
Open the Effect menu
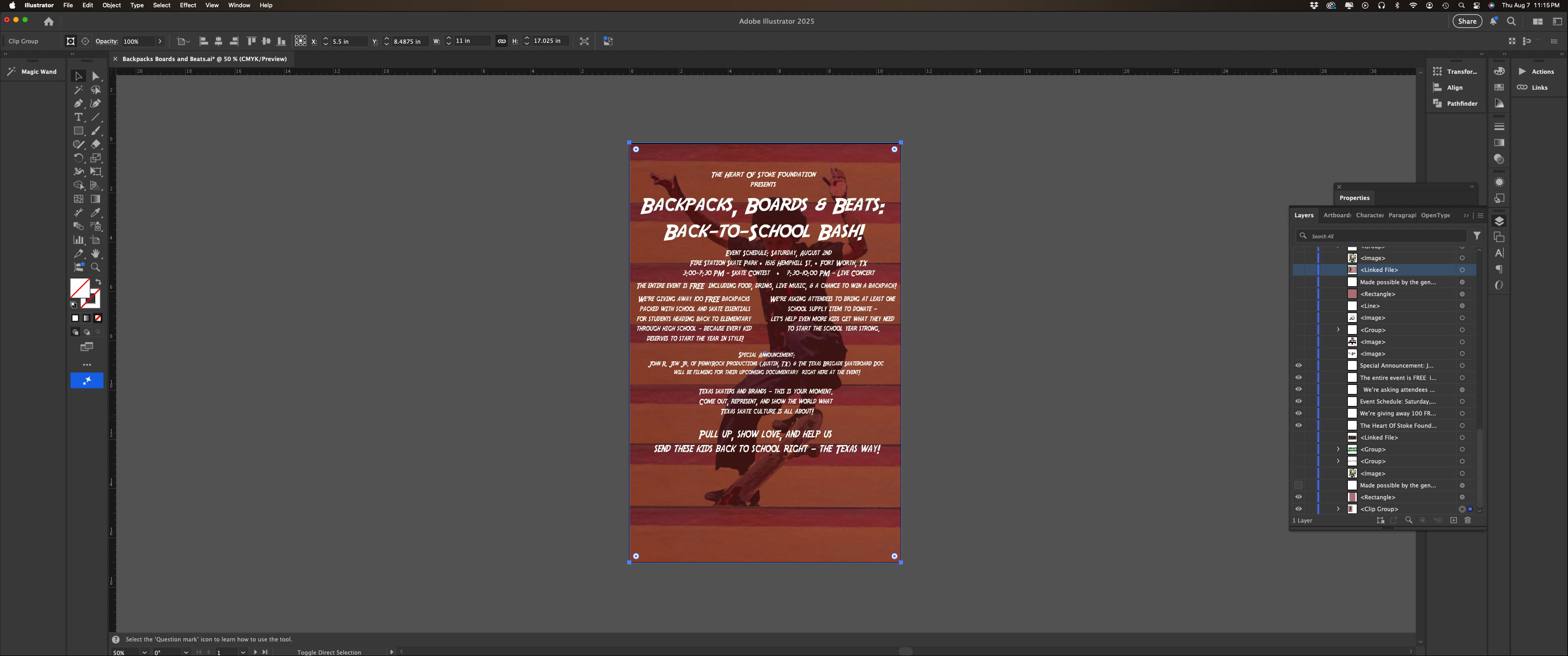pyautogui.click(x=188, y=5)
